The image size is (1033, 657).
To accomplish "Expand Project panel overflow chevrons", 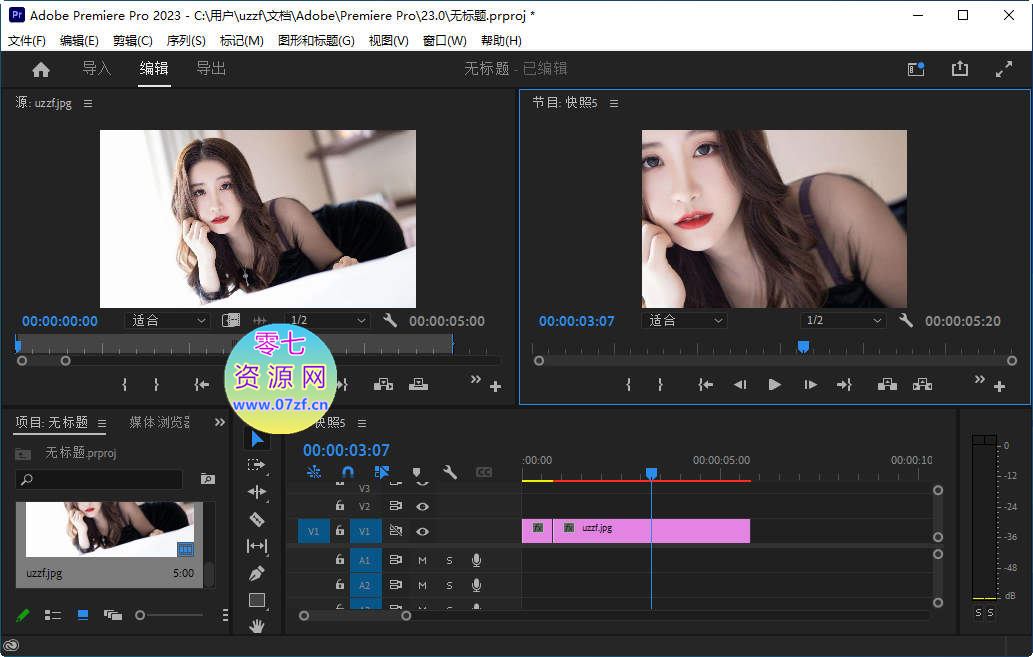I will click(220, 423).
